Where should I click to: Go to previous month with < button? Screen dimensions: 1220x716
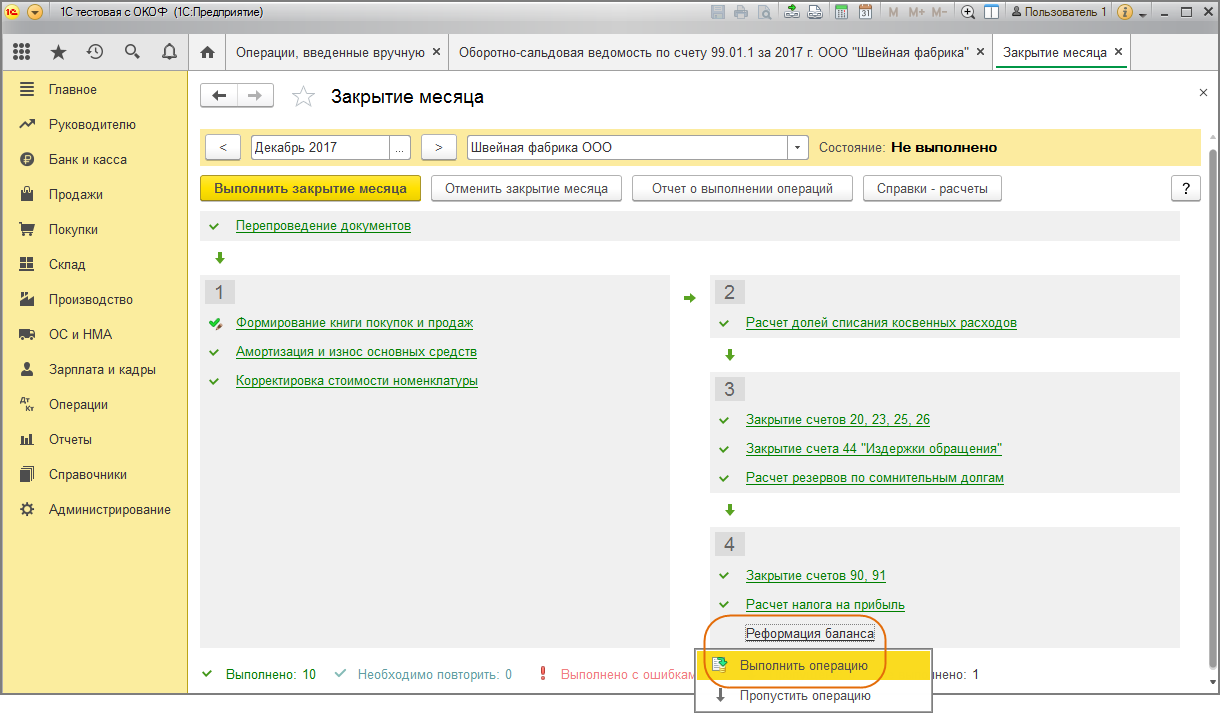223,147
